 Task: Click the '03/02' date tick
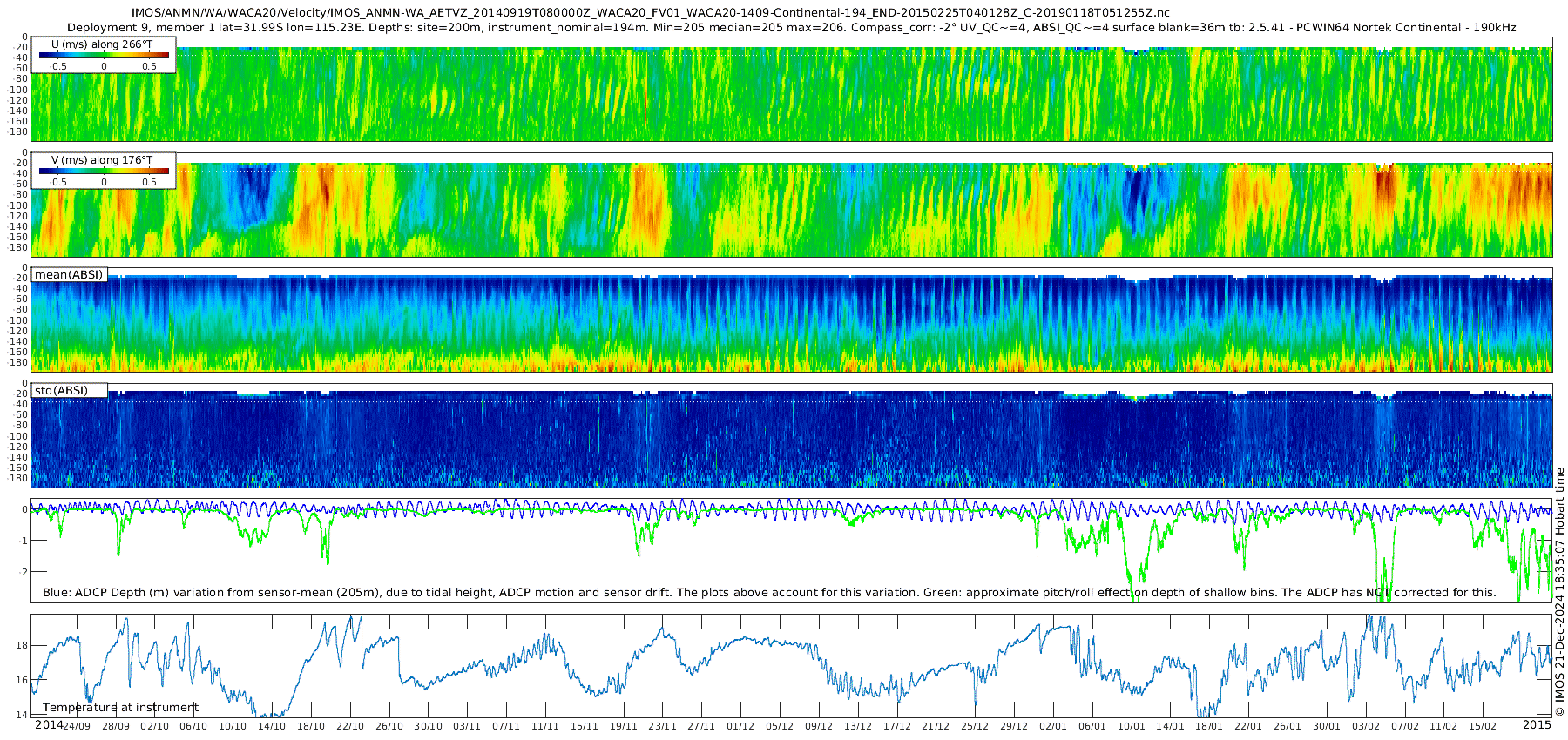[x=1366, y=726]
